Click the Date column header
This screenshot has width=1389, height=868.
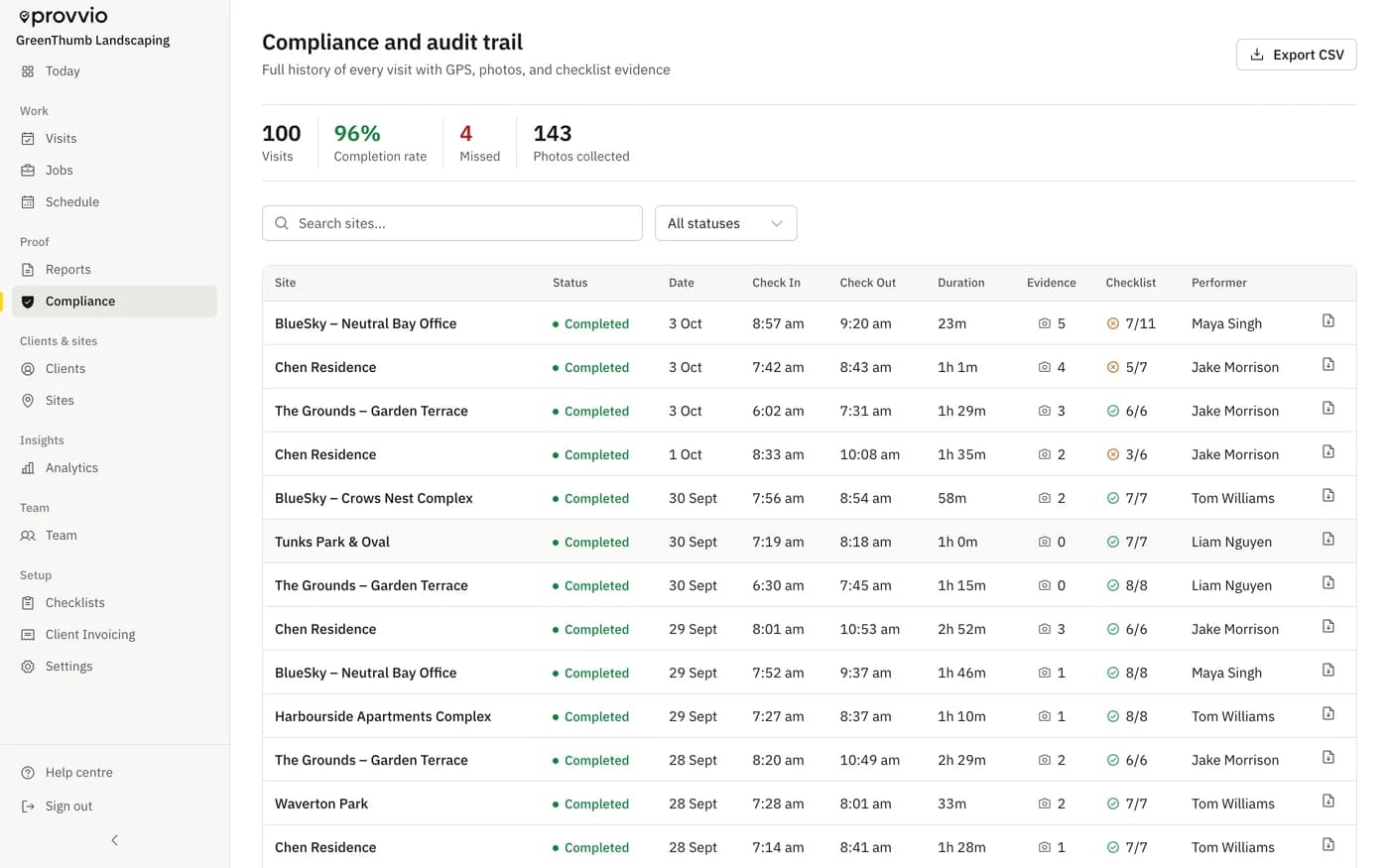tap(682, 283)
